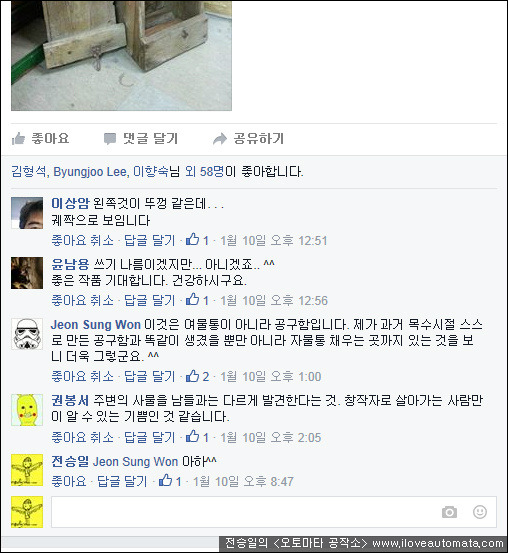
Task: Open the 외 58명 likers list
Action: [205, 172]
